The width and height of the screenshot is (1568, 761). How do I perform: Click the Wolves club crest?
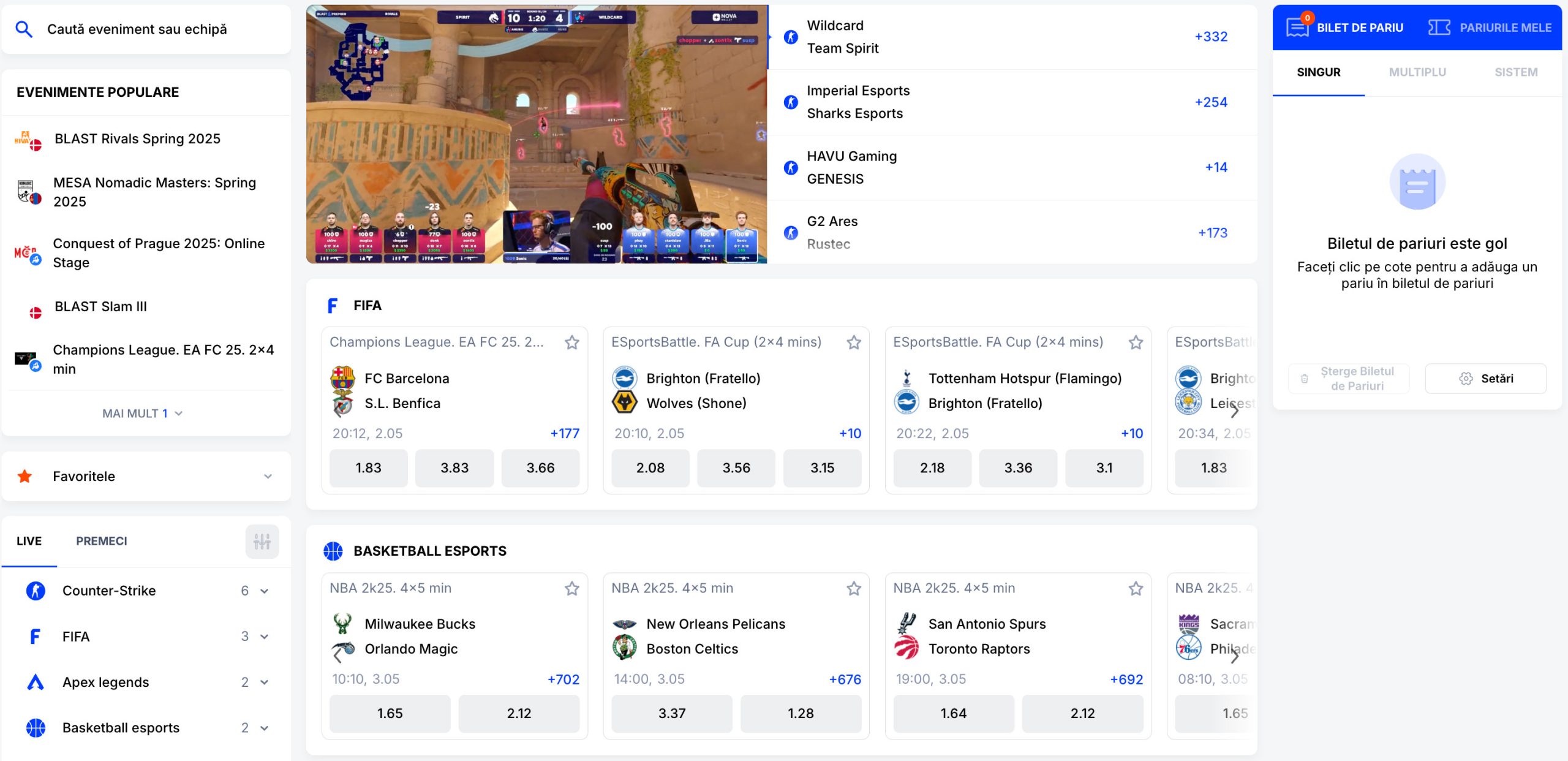click(625, 403)
